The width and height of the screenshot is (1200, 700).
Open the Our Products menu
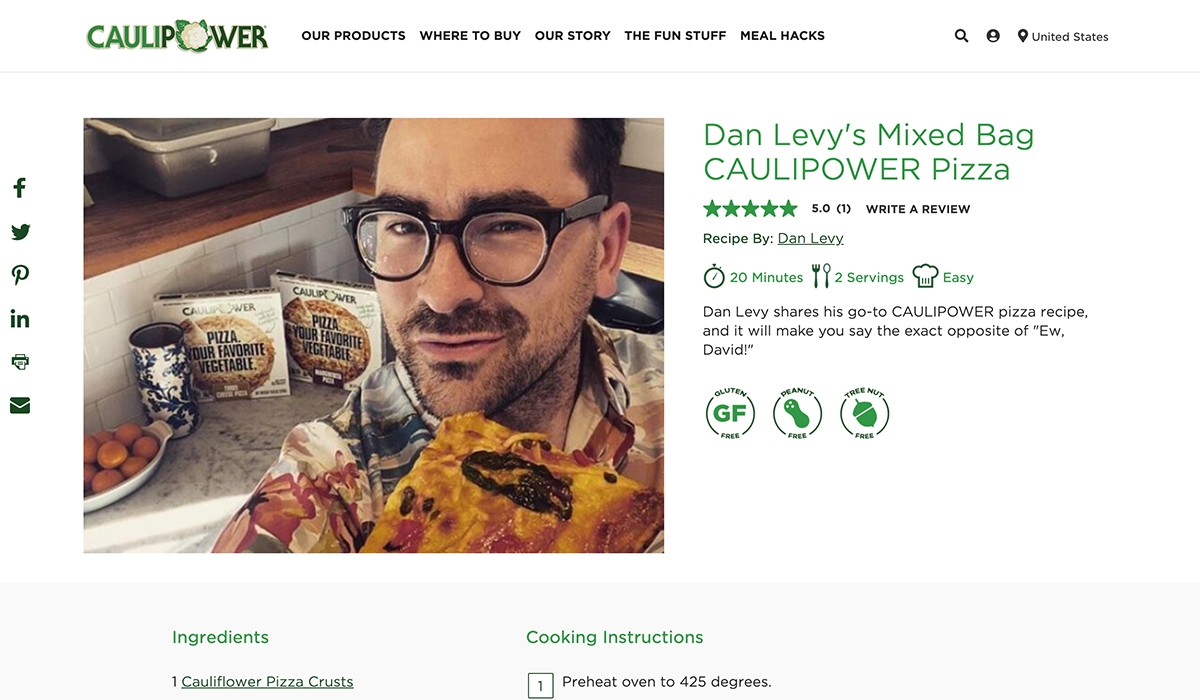(x=353, y=35)
